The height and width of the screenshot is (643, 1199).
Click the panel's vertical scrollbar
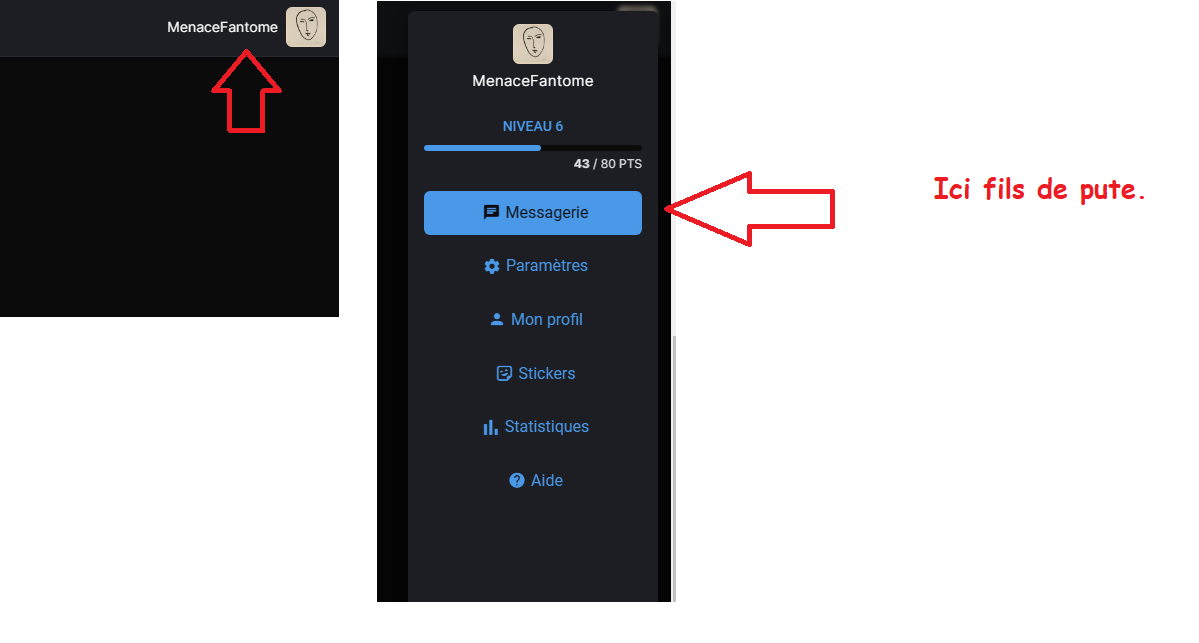pyautogui.click(x=674, y=468)
